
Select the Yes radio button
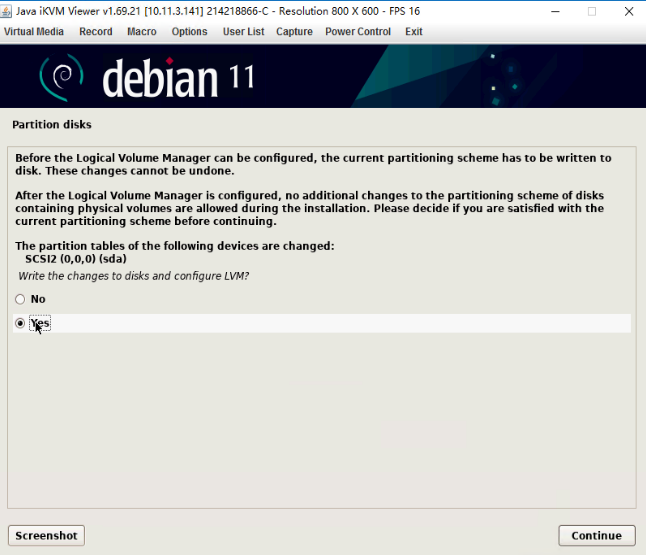[20, 323]
